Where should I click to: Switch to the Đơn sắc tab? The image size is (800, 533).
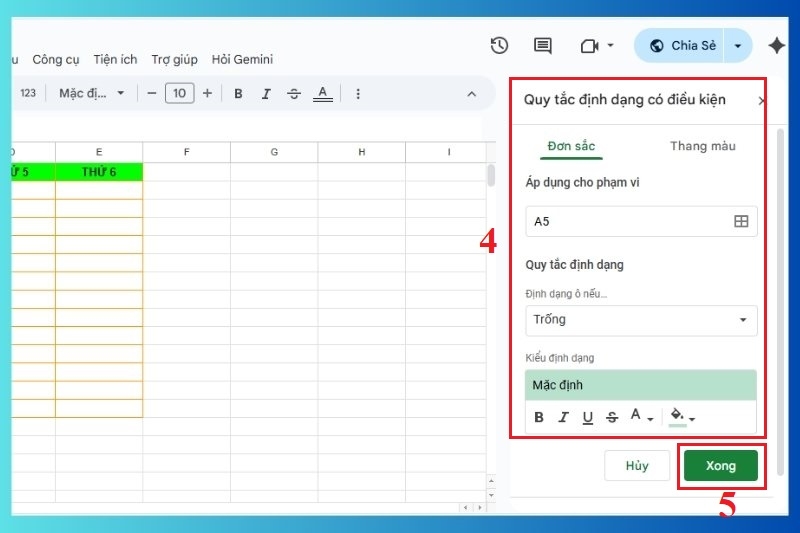571,146
